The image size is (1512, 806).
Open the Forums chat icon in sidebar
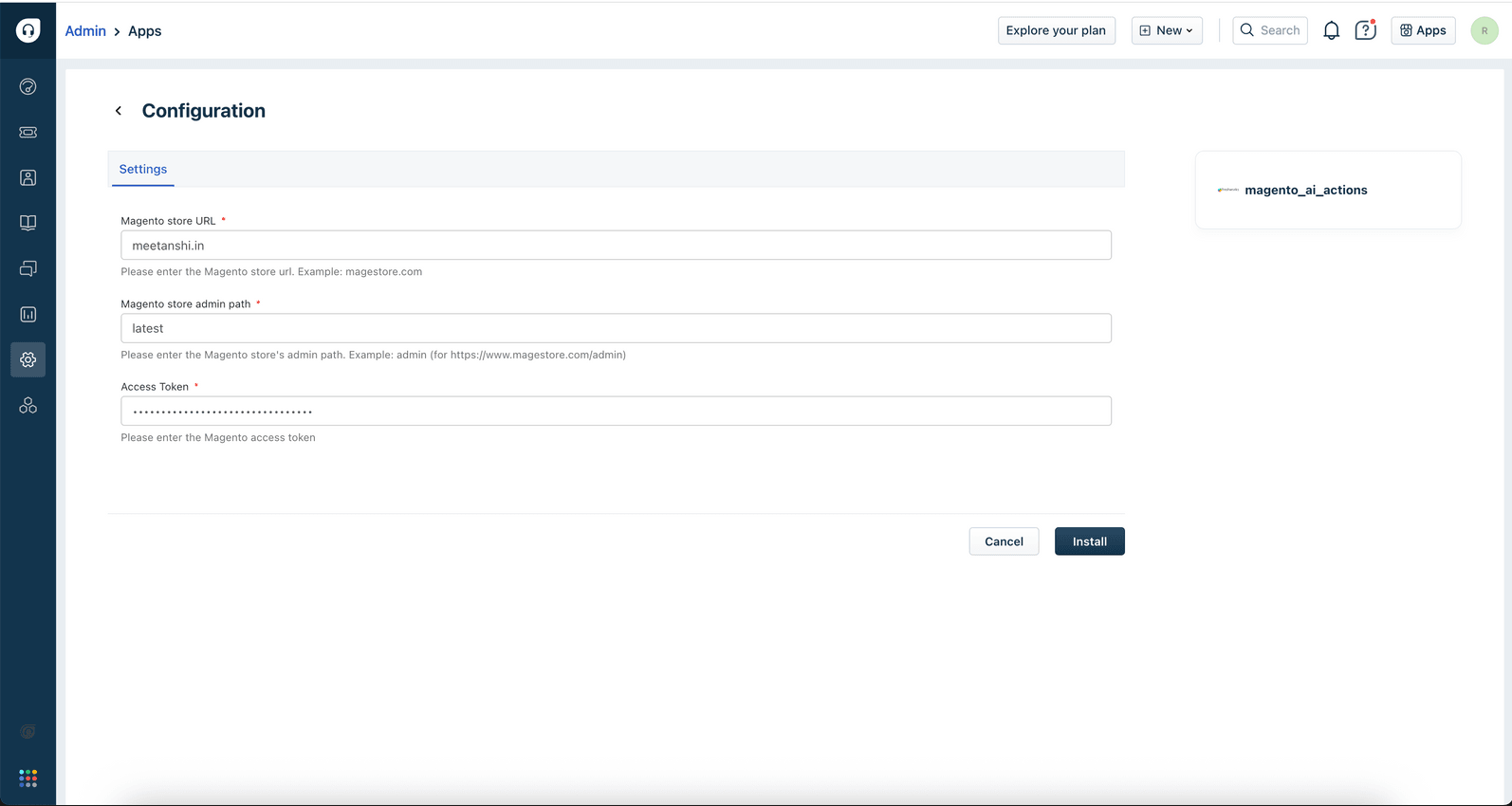pyautogui.click(x=28, y=268)
